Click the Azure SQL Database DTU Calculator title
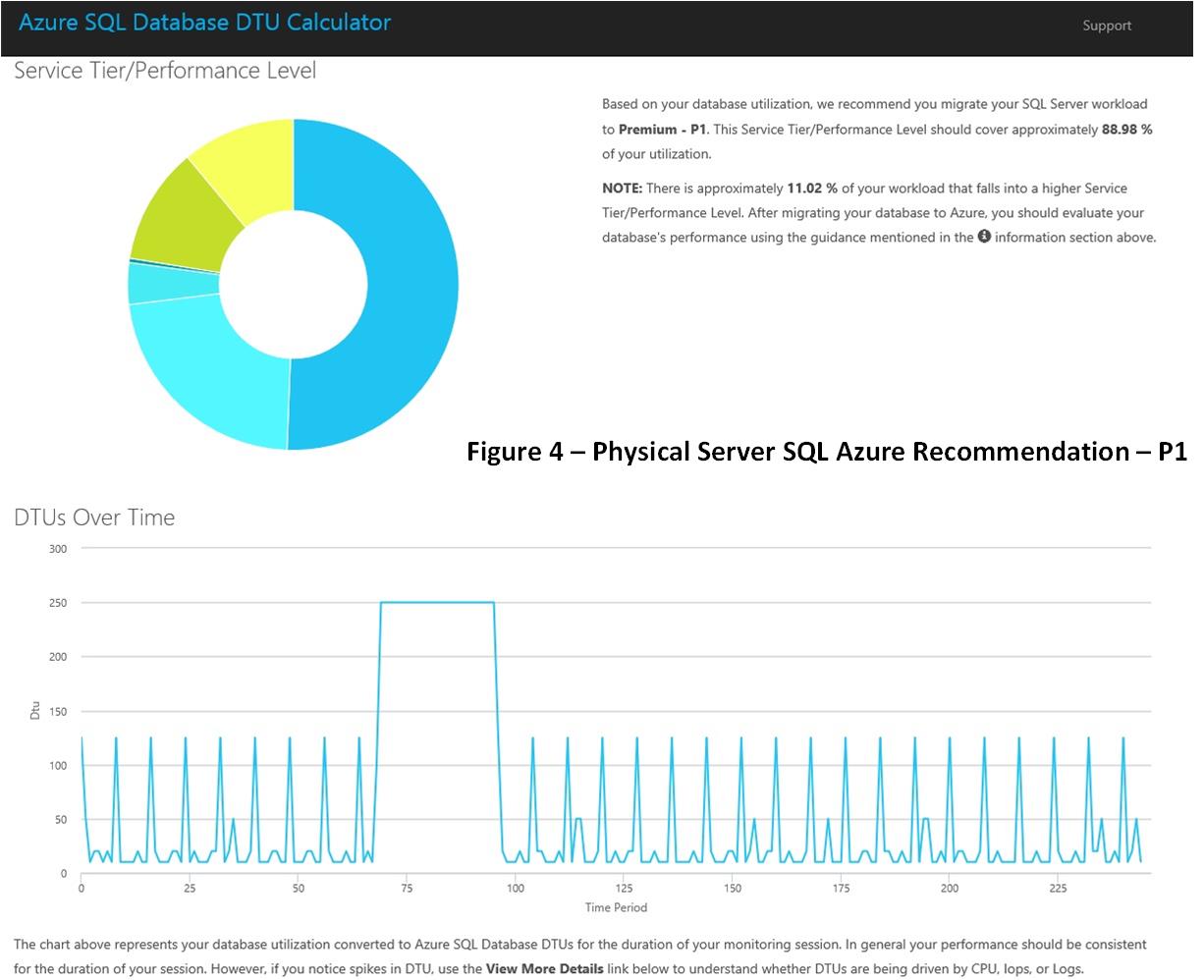The image size is (1204, 980). (204, 23)
